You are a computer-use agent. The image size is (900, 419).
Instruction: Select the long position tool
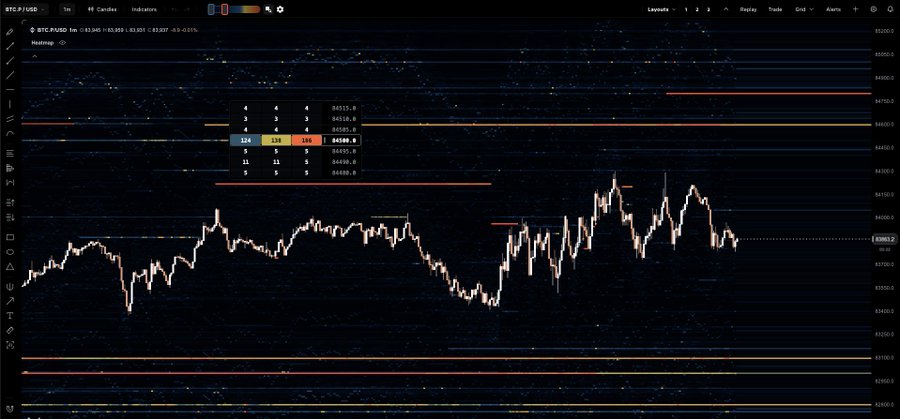[x=10, y=203]
